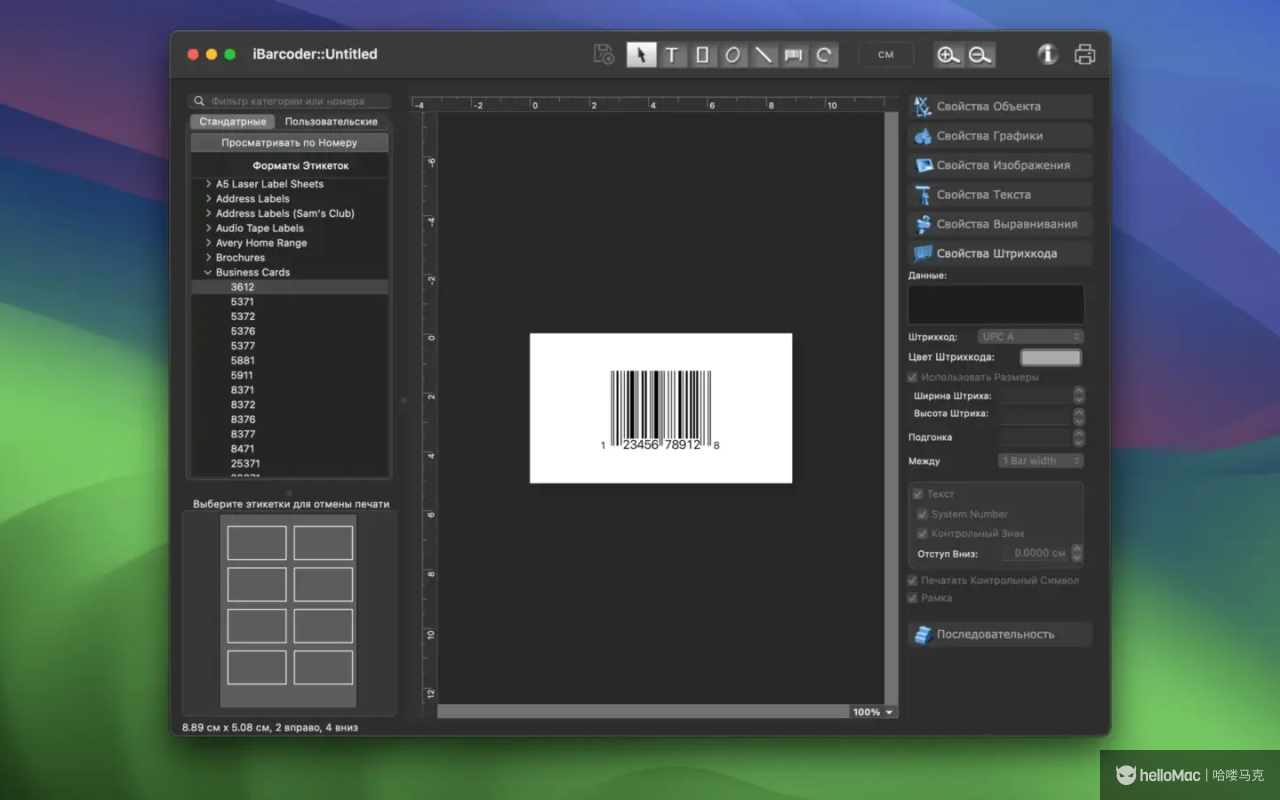
Task: Click the Последовательность stack icon
Action: [x=923, y=634]
